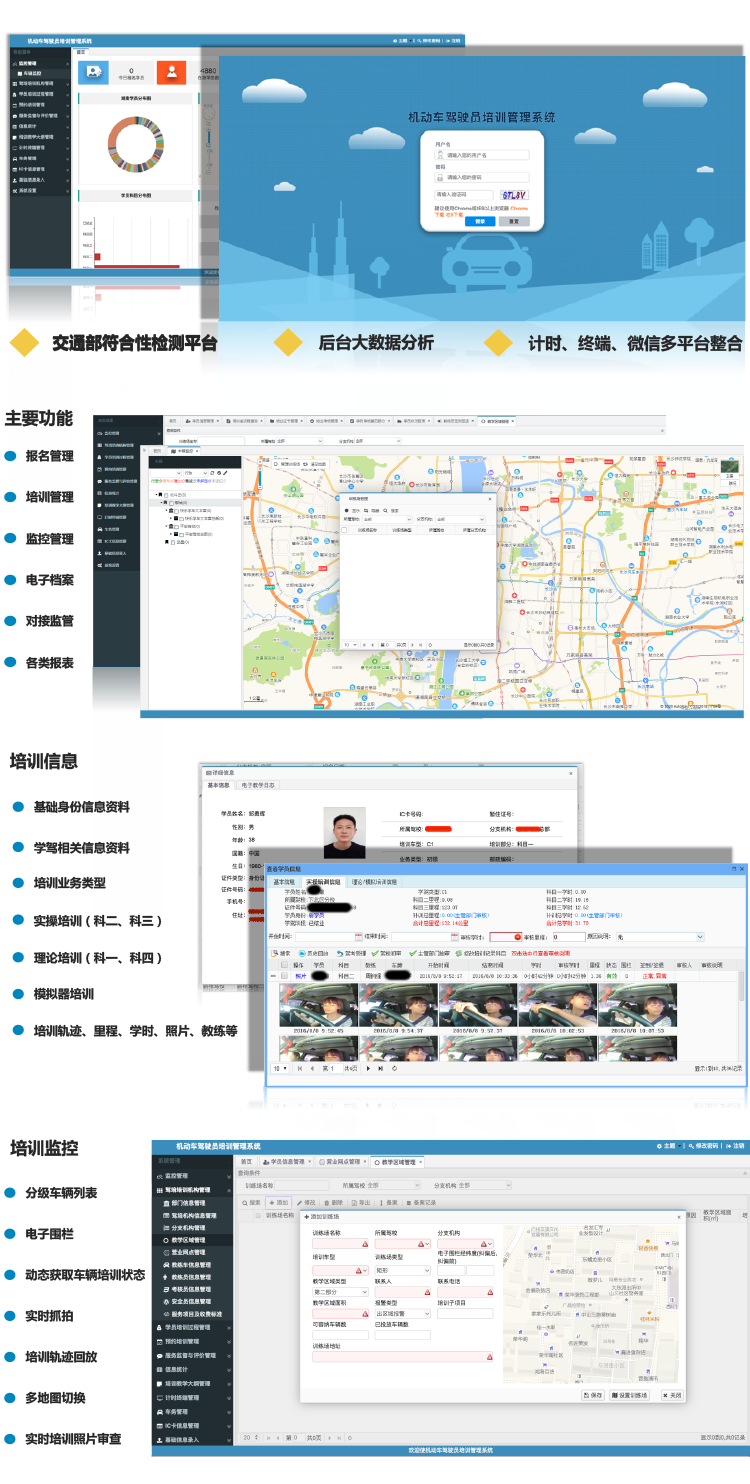Tick the header checkbox of the training records table
The height and width of the screenshot is (1484, 750).
pos(284,965)
